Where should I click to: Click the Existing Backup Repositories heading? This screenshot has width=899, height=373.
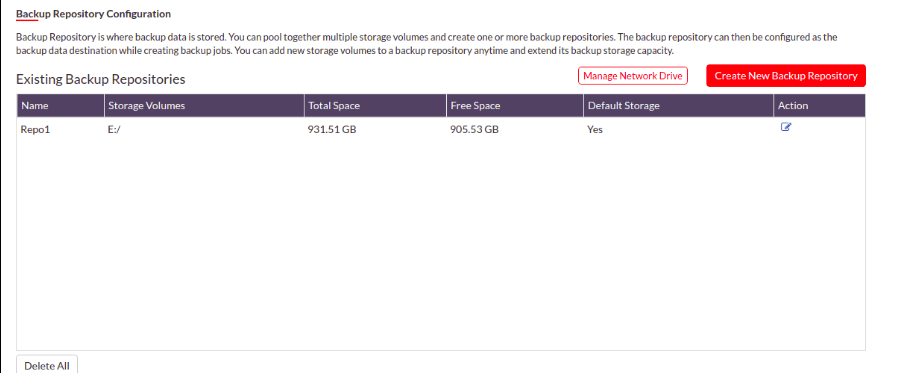click(x=100, y=79)
